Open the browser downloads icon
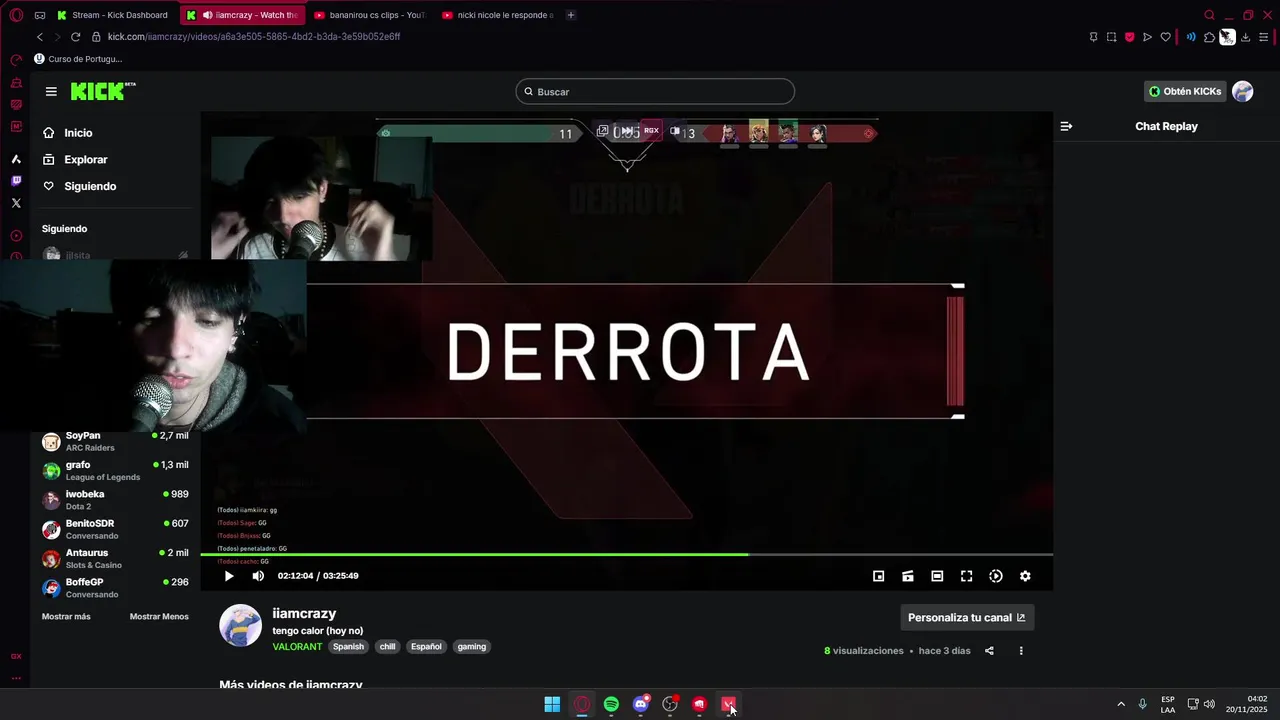This screenshot has width=1280, height=720. click(x=1245, y=37)
